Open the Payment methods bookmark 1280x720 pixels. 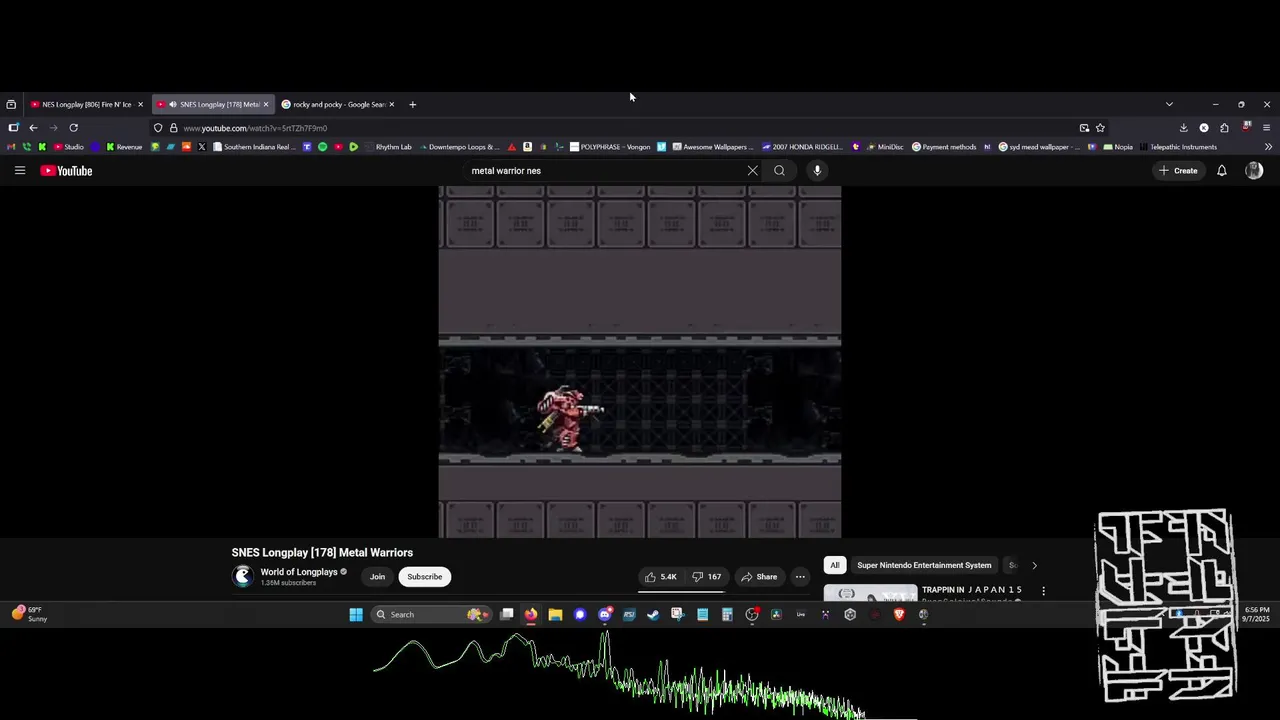coord(944,147)
